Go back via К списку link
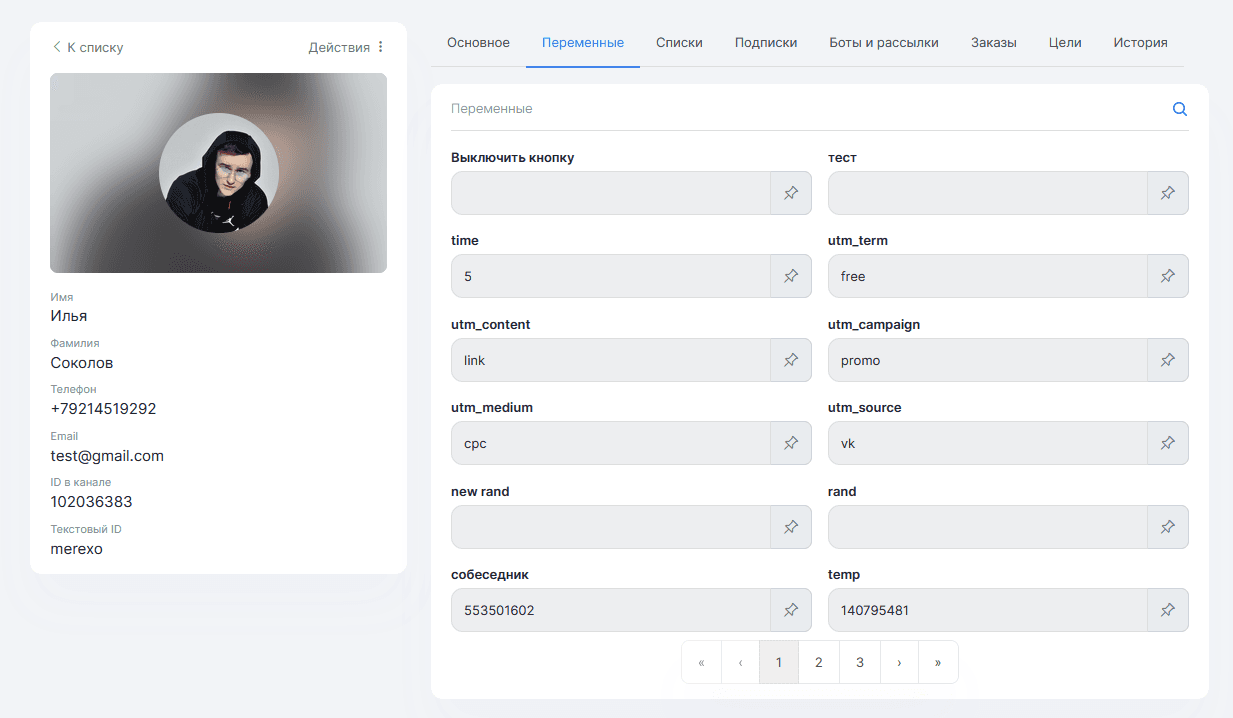The image size is (1233, 718). click(x=88, y=47)
